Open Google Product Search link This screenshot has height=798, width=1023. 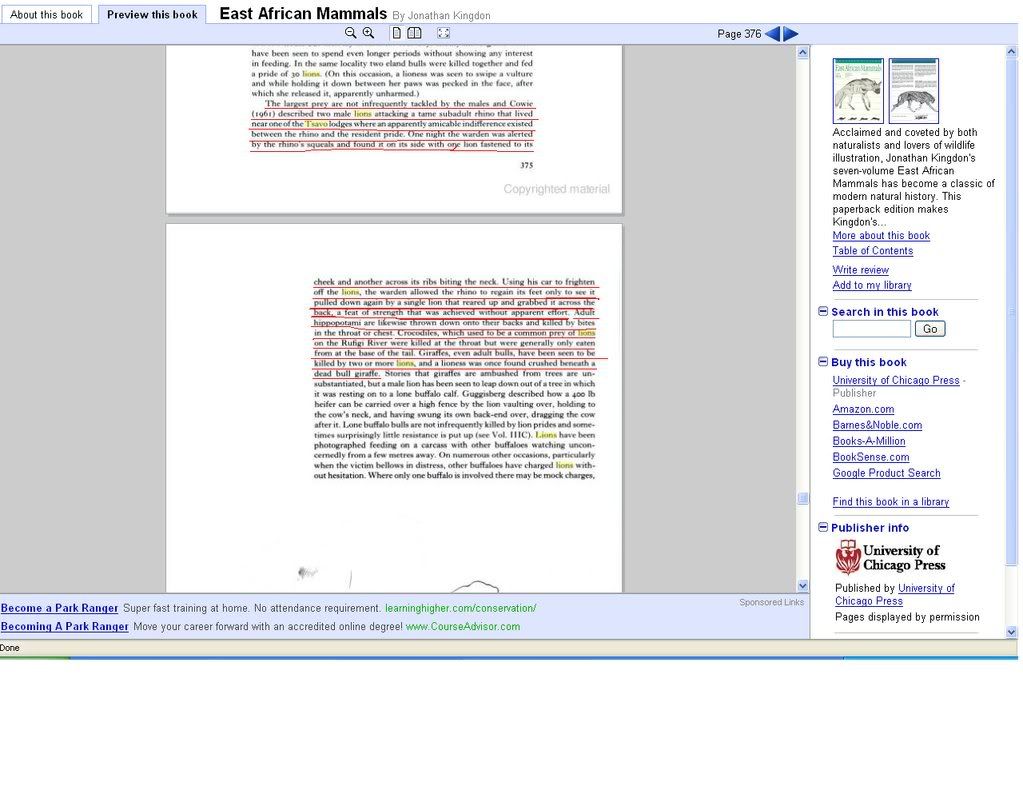click(x=886, y=473)
